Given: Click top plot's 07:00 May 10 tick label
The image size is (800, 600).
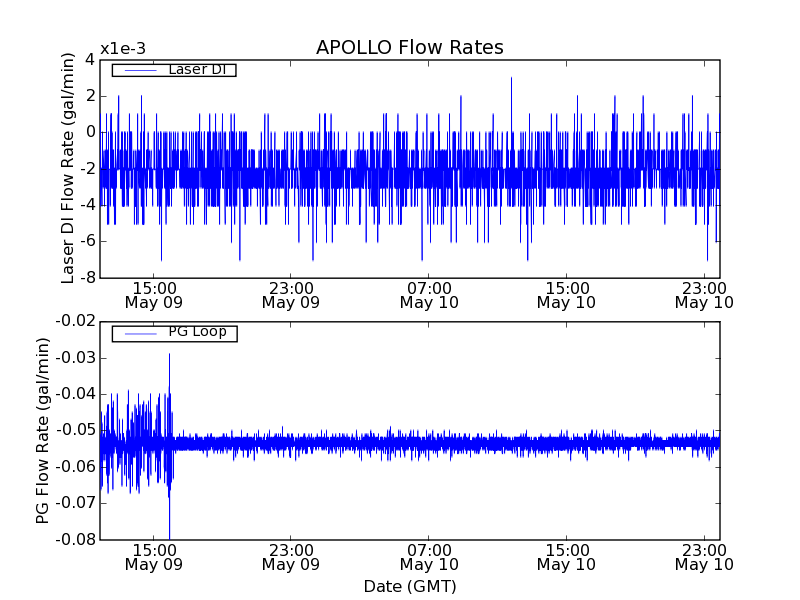Looking at the screenshot, I should pyautogui.click(x=428, y=294).
